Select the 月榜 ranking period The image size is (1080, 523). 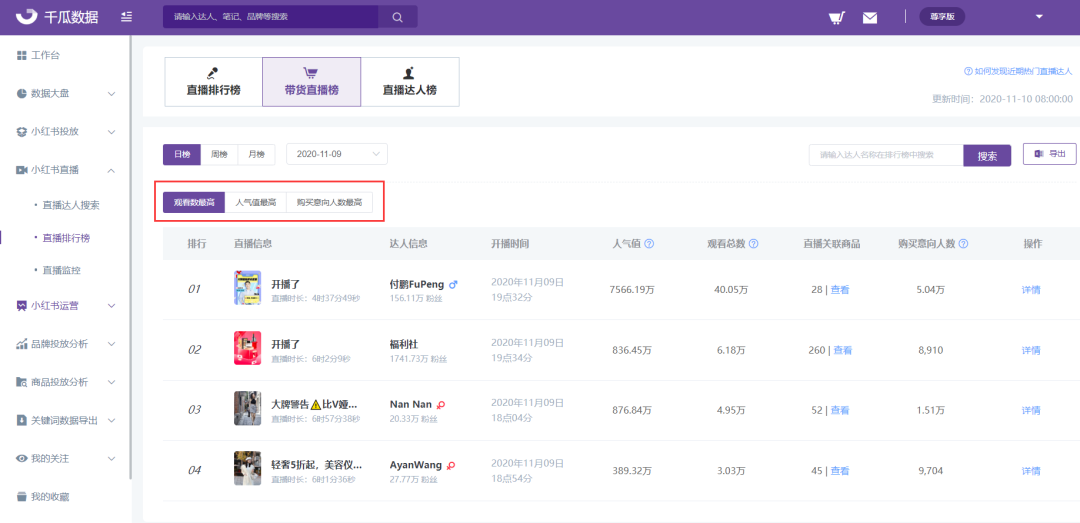[256, 154]
